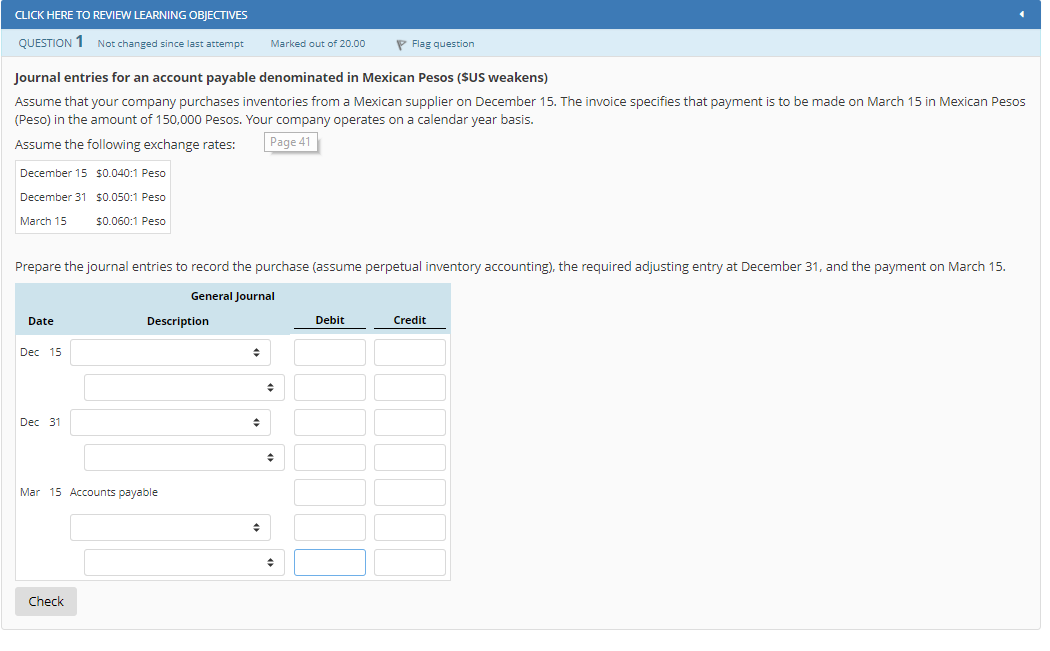Collapse panel using top-right arrow icon
Viewport: 1050px width, 651px height.
[1021, 14]
